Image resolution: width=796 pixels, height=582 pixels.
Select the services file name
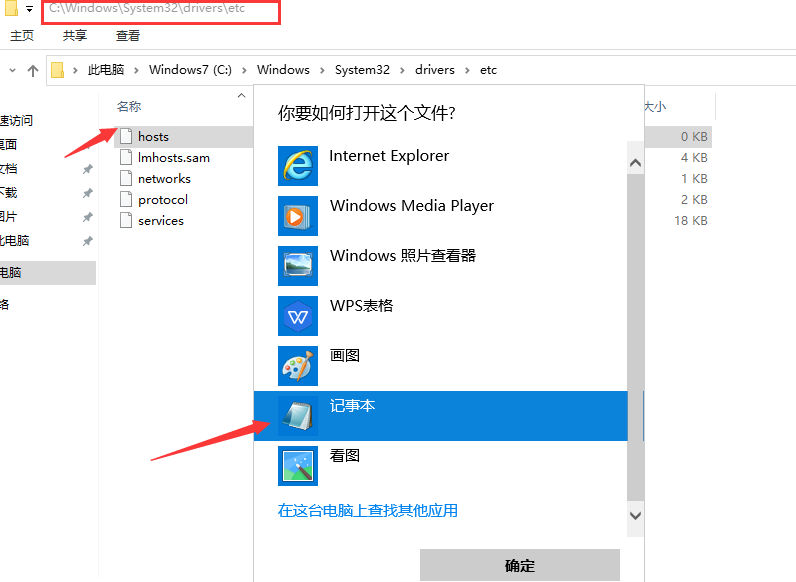(161, 221)
